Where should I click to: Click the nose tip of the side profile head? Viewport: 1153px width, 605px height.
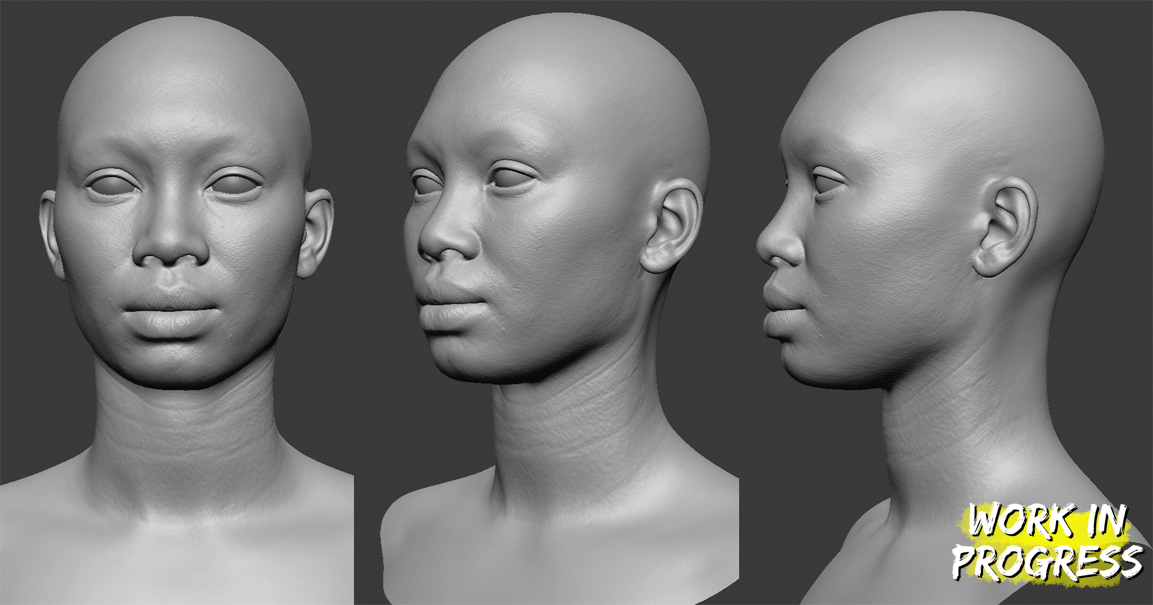765,243
